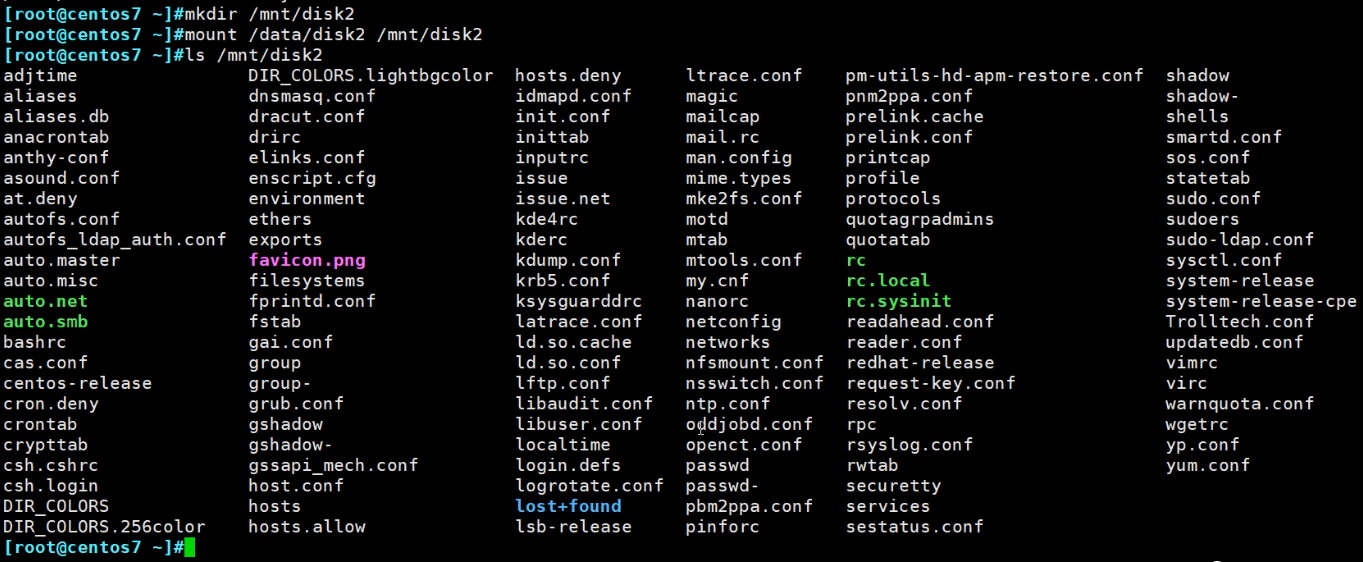
Task: Click the green rc.sysinit entry
Action: (898, 301)
